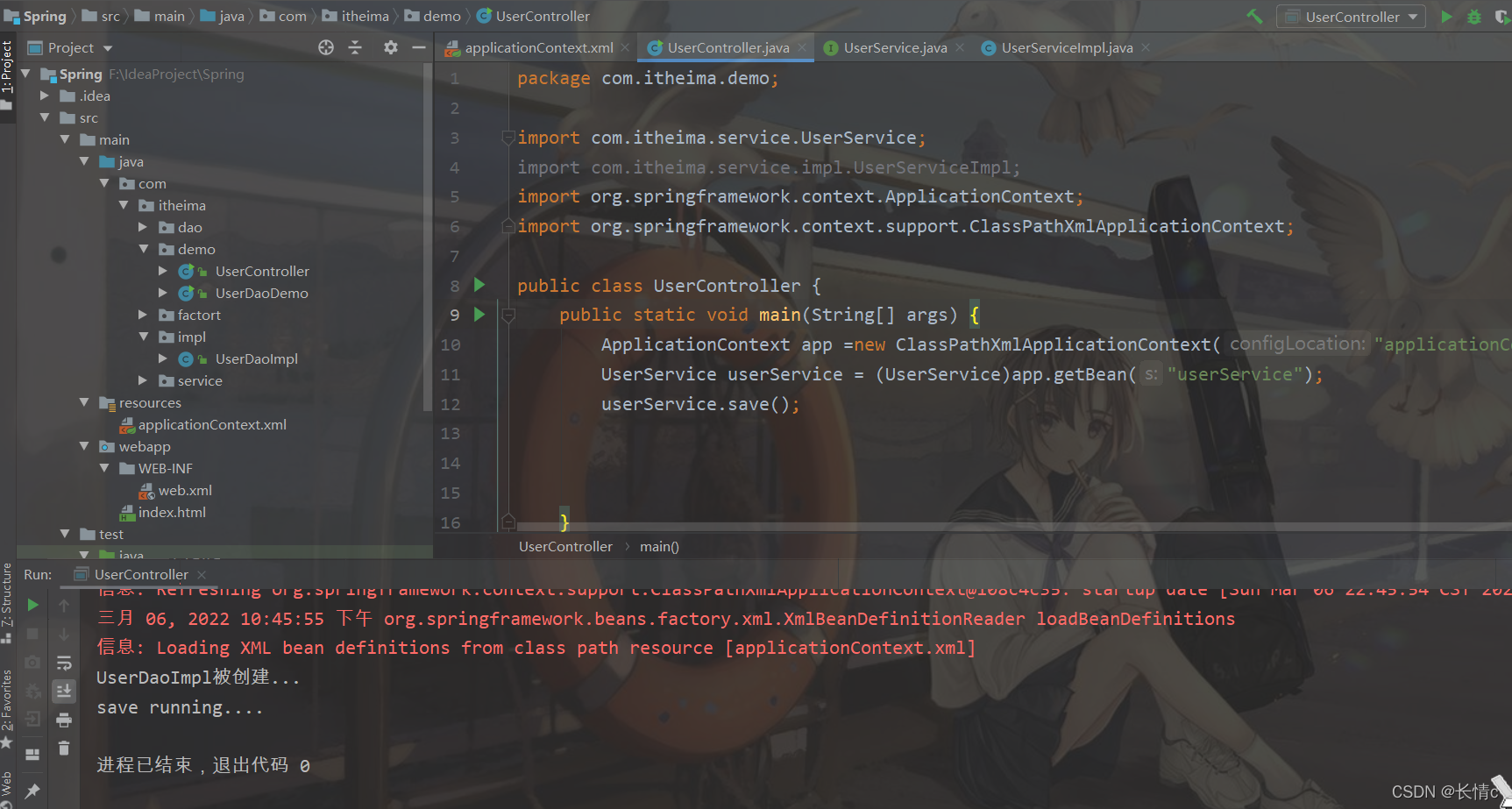Close the UserController.java editor tab
The width and height of the screenshot is (1512, 809).
pyautogui.click(x=802, y=47)
